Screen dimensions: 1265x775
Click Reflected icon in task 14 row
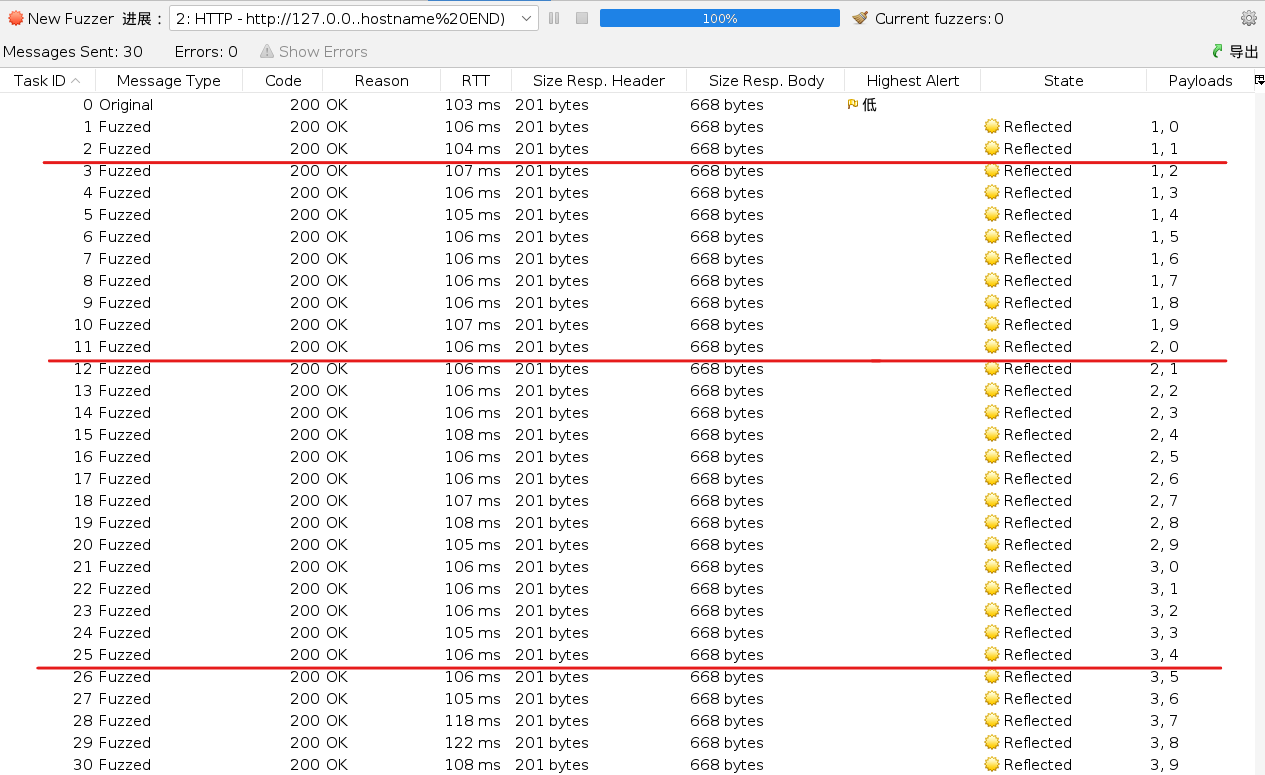[992, 412]
